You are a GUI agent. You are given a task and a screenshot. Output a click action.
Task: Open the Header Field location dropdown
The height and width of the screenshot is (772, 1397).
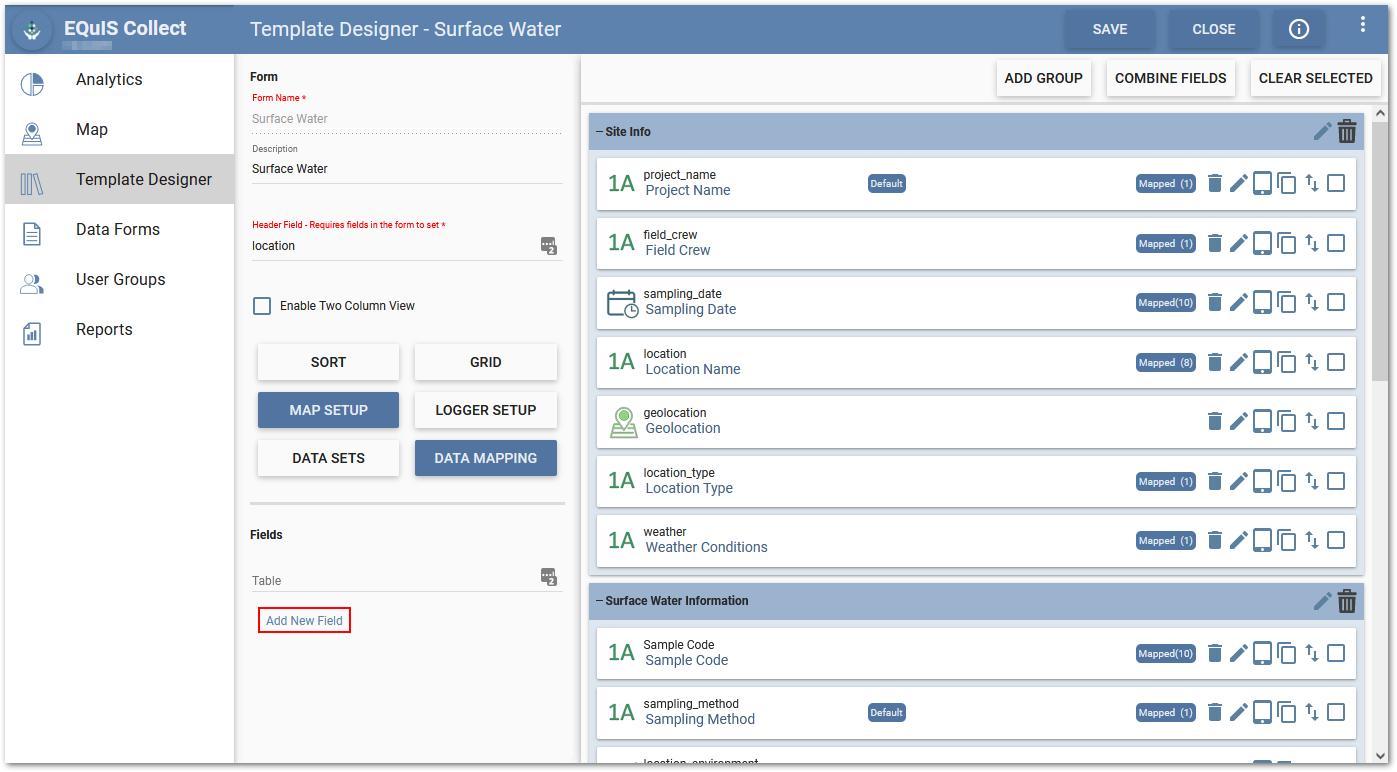pos(406,246)
